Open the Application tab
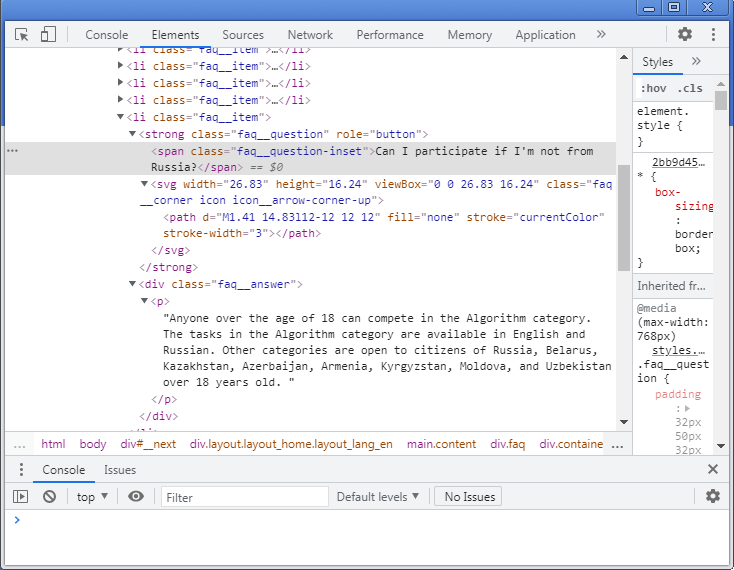Screen dimensions: 734x570 click(545, 35)
